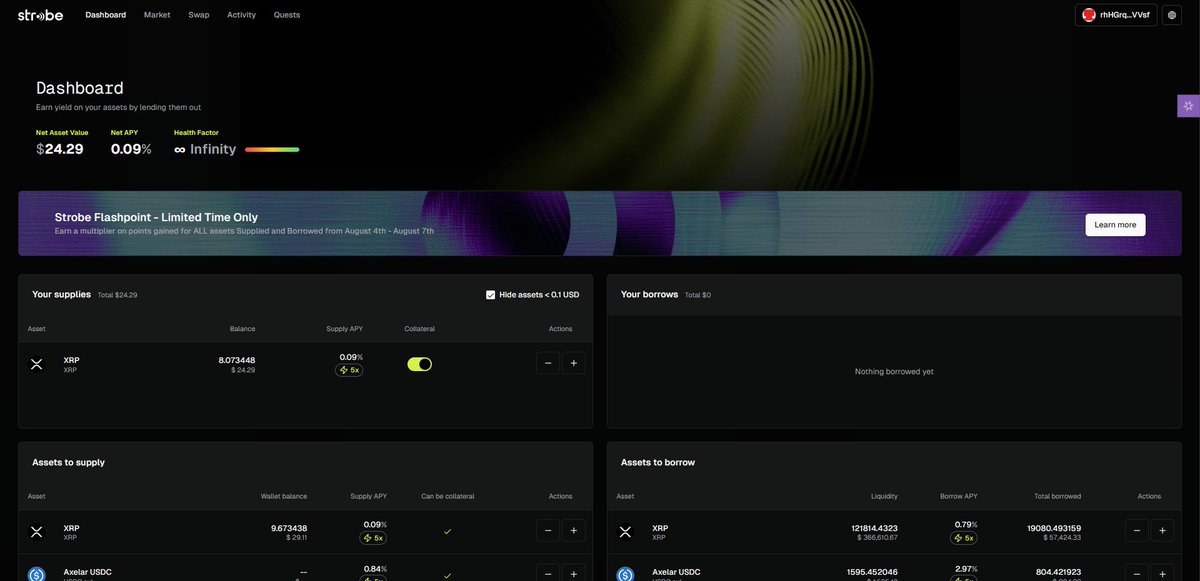
Task: Click the Collateral column header
Action: click(420, 329)
